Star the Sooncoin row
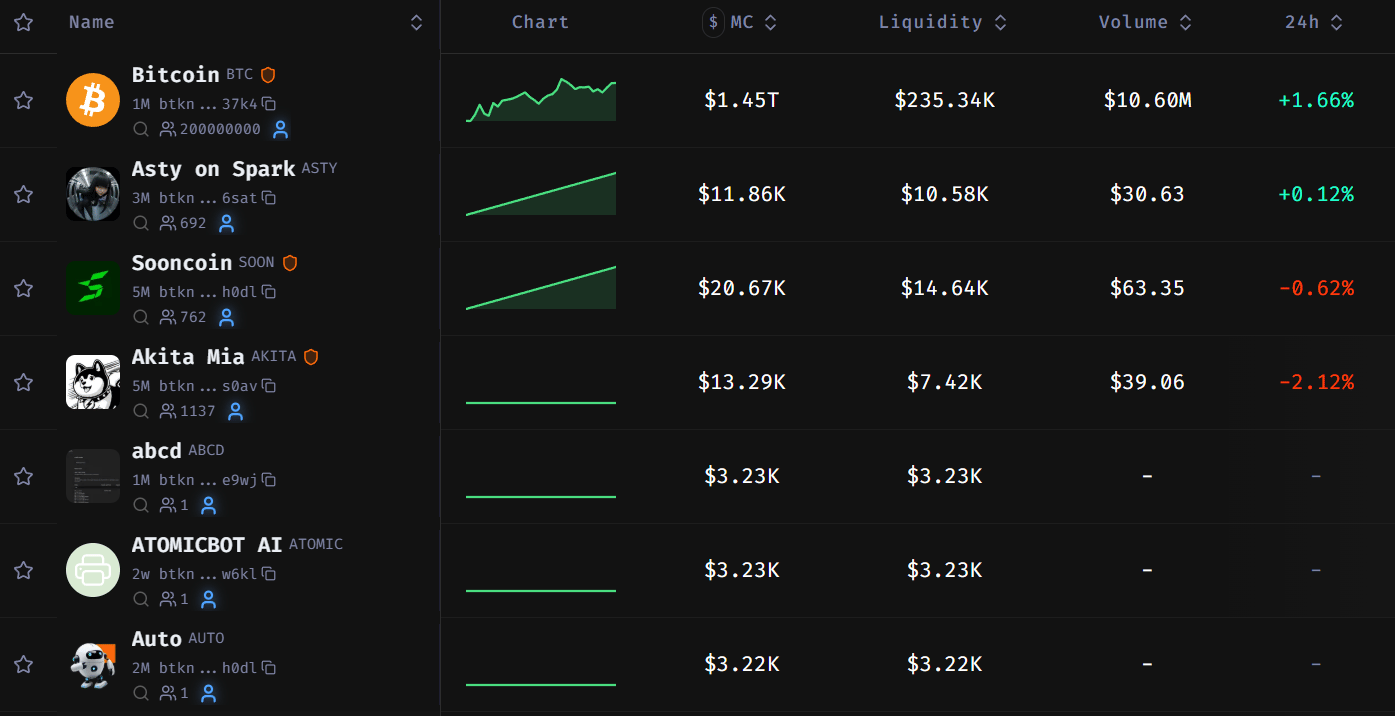1395x716 pixels. [x=23, y=288]
